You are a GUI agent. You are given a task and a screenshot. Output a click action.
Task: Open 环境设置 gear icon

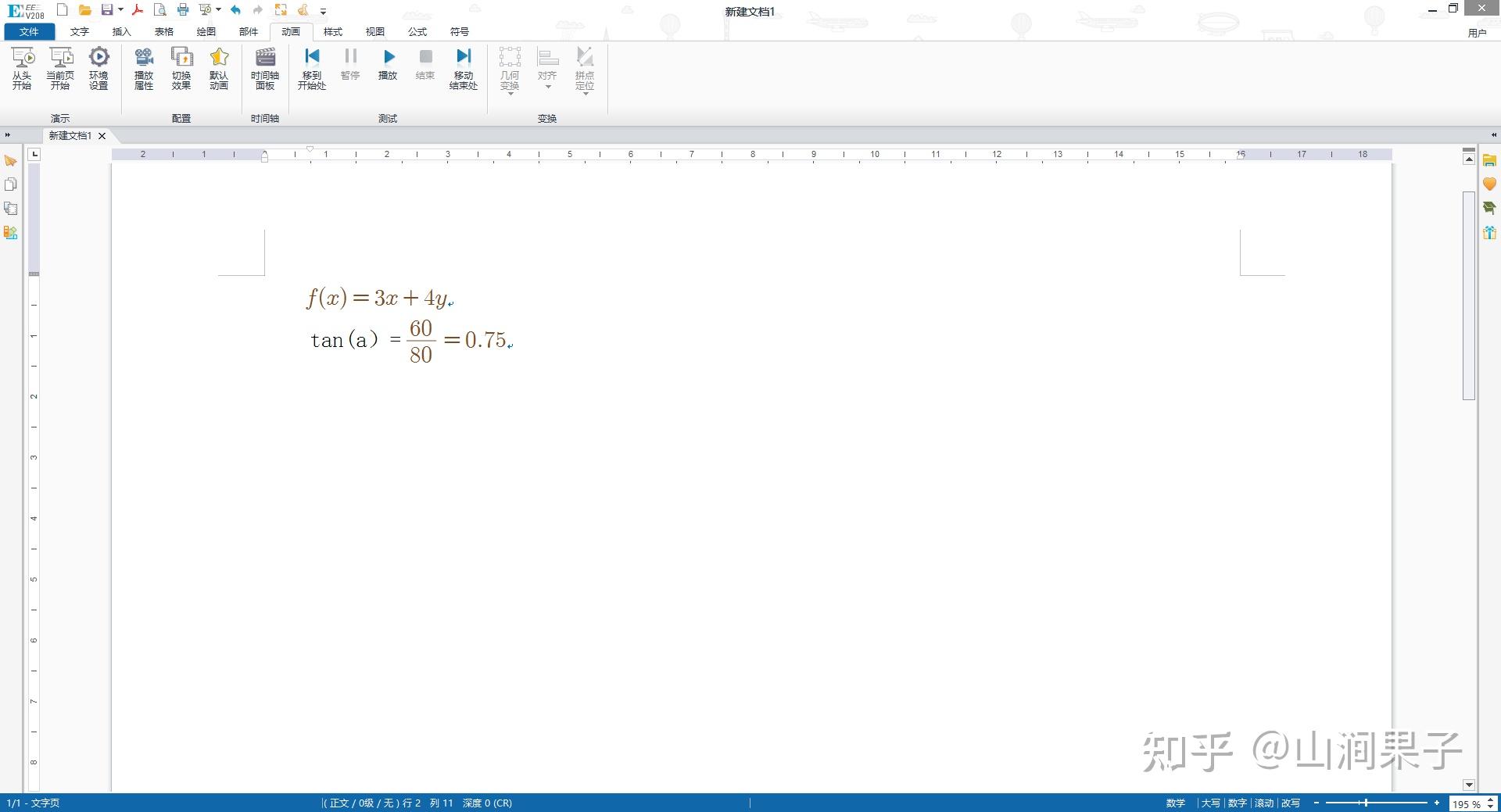pos(99,68)
